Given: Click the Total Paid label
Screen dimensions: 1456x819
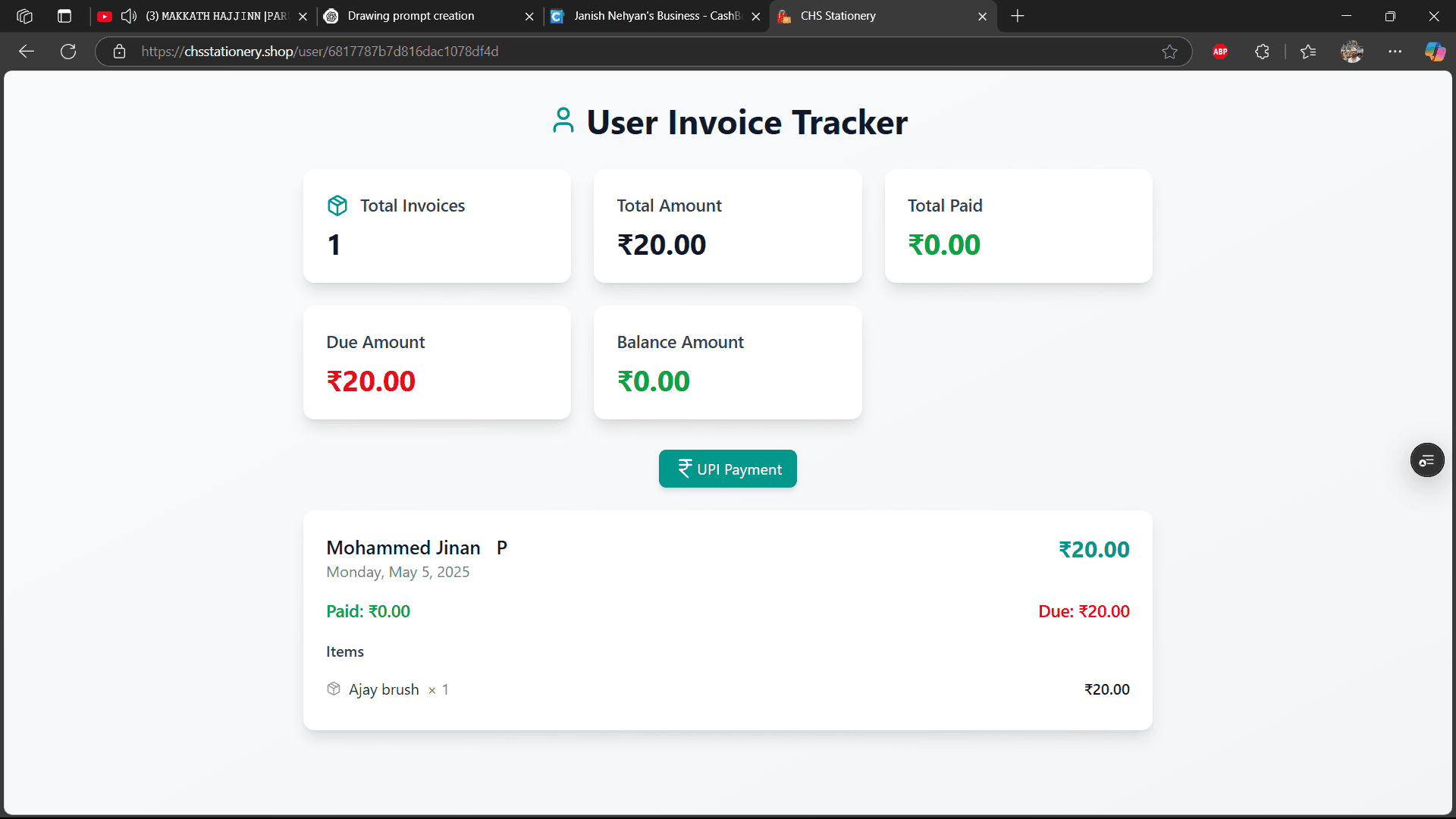Looking at the screenshot, I should (945, 206).
